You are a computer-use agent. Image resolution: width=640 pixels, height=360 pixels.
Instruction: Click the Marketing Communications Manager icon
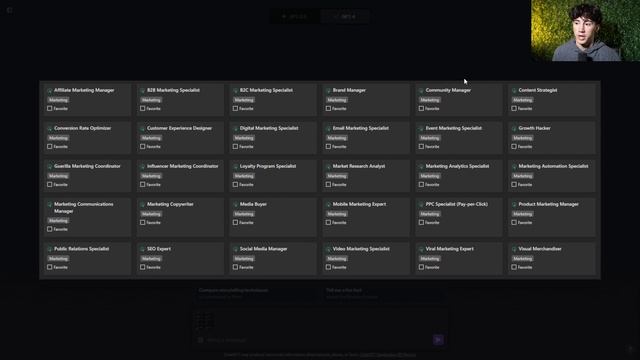(x=49, y=204)
